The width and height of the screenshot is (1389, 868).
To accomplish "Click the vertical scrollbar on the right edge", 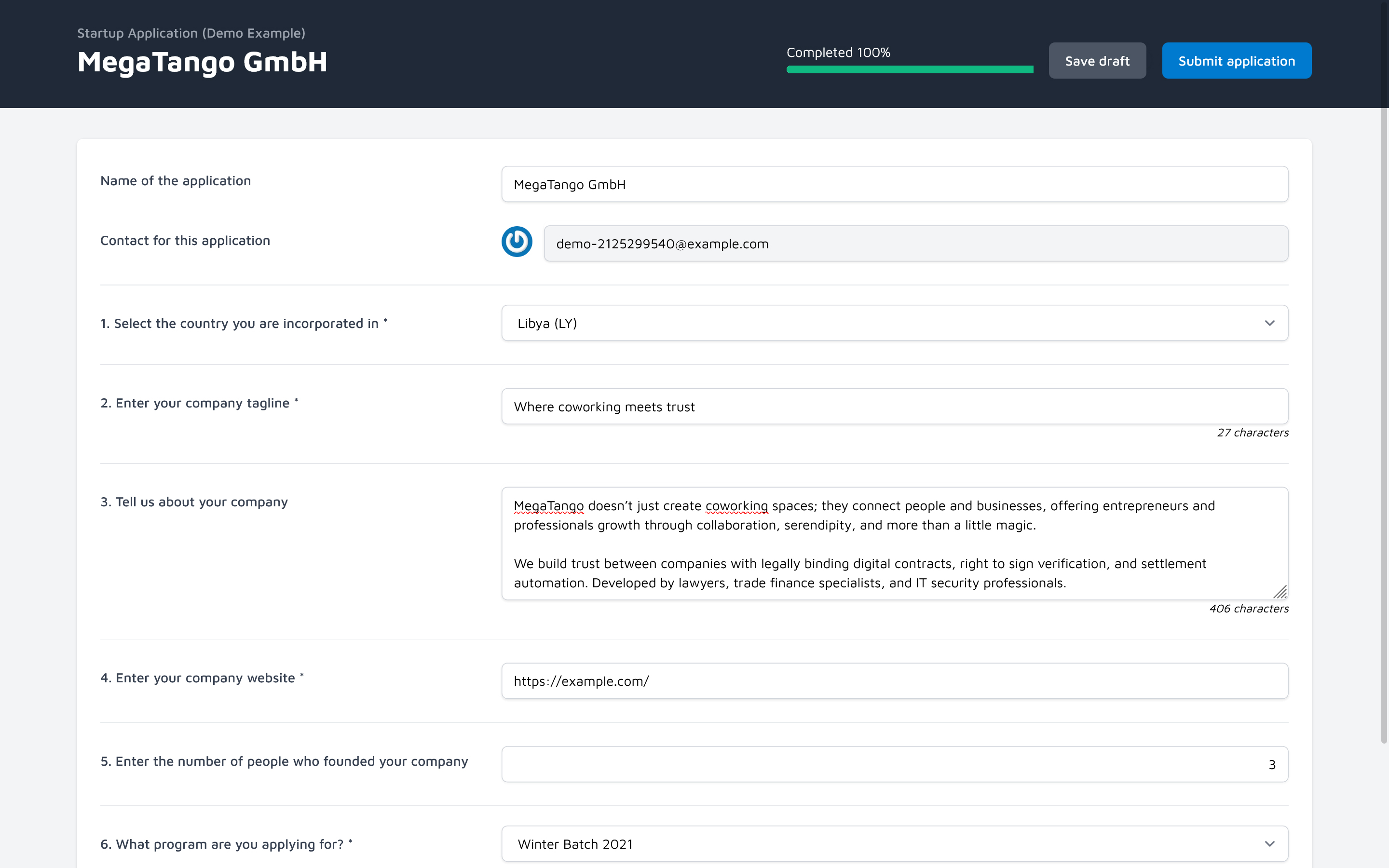I will click(x=1381, y=402).
